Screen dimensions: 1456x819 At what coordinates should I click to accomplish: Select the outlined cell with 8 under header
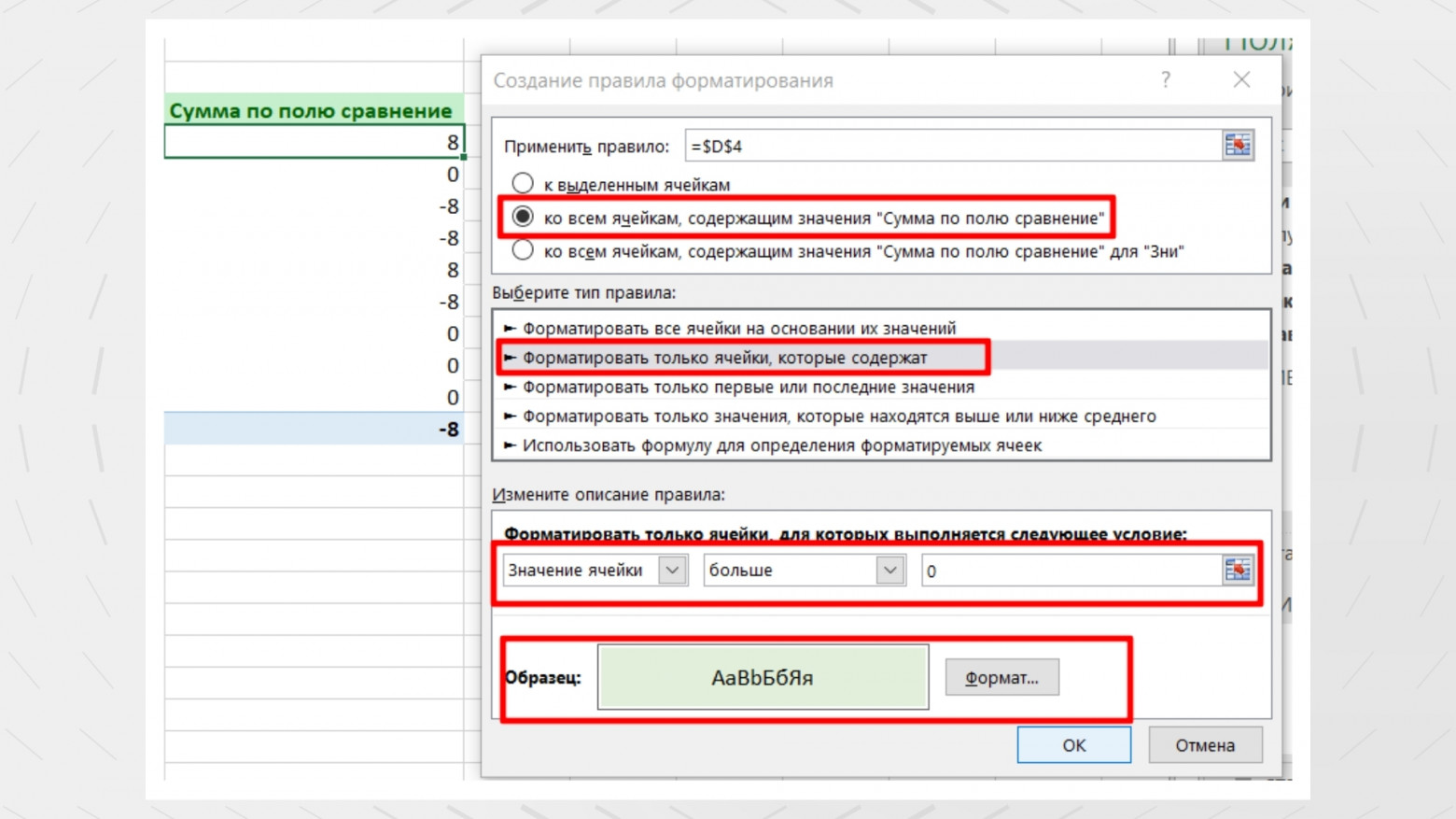coord(314,142)
